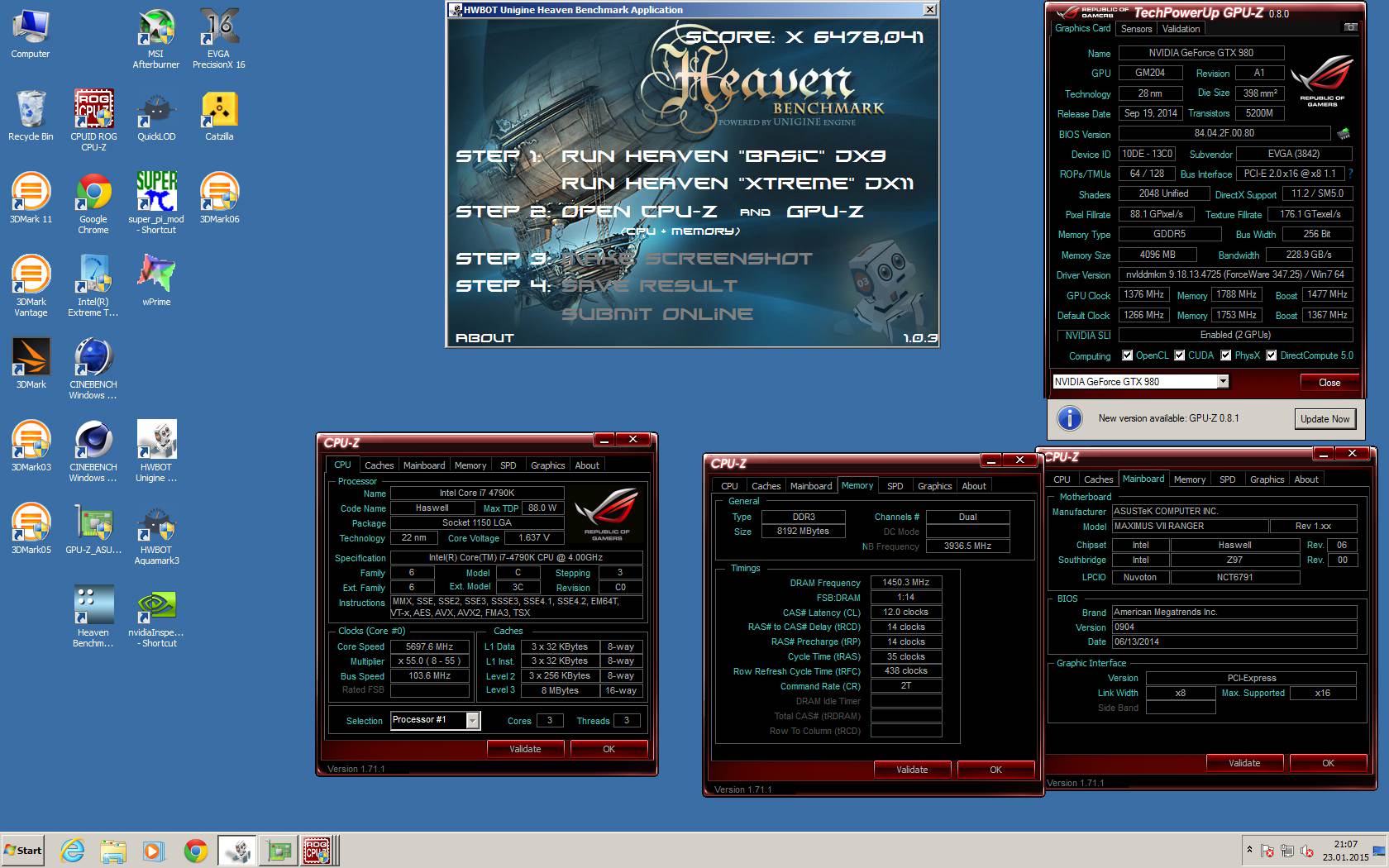Click the Core Speed value in CPU-Z
Screen dimensions: 1389x868
tap(430, 646)
